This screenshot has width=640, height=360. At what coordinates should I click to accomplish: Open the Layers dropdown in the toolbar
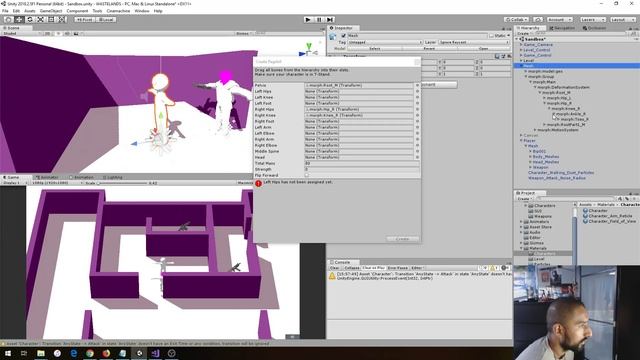click(592, 19)
